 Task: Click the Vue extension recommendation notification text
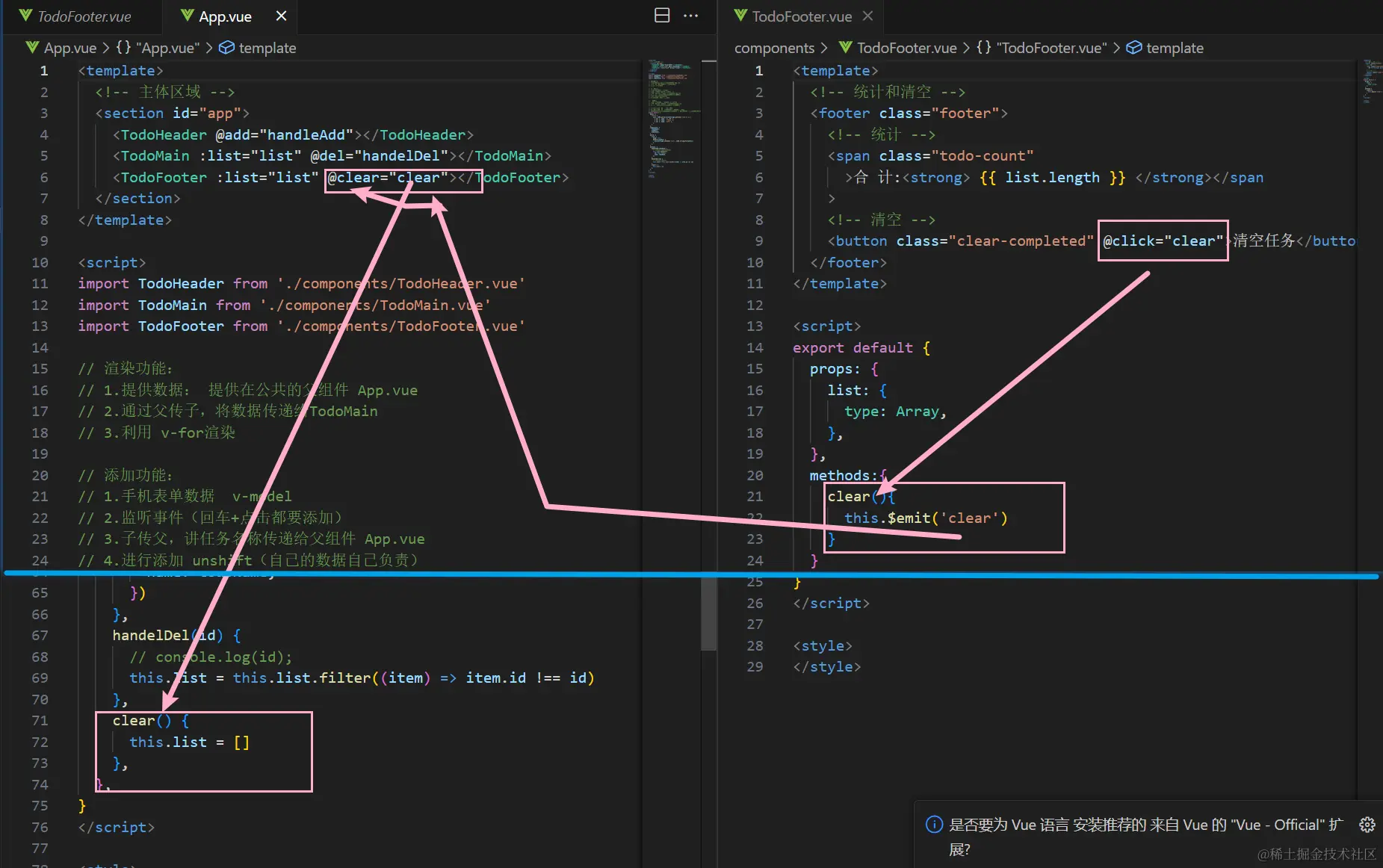(1146, 837)
